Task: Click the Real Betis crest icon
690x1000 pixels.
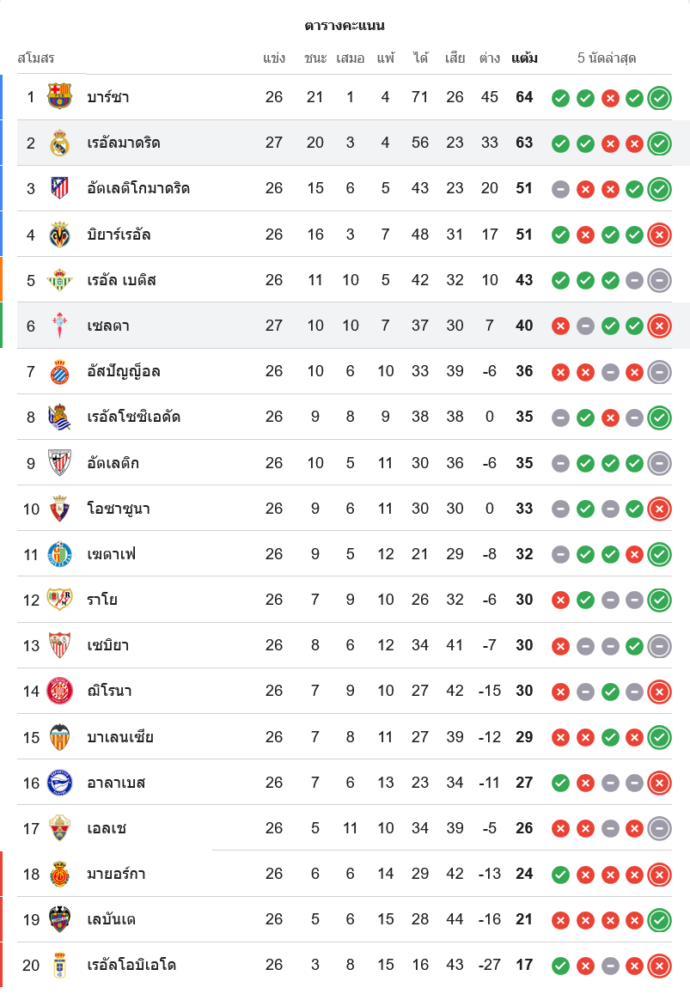Action: coord(60,280)
